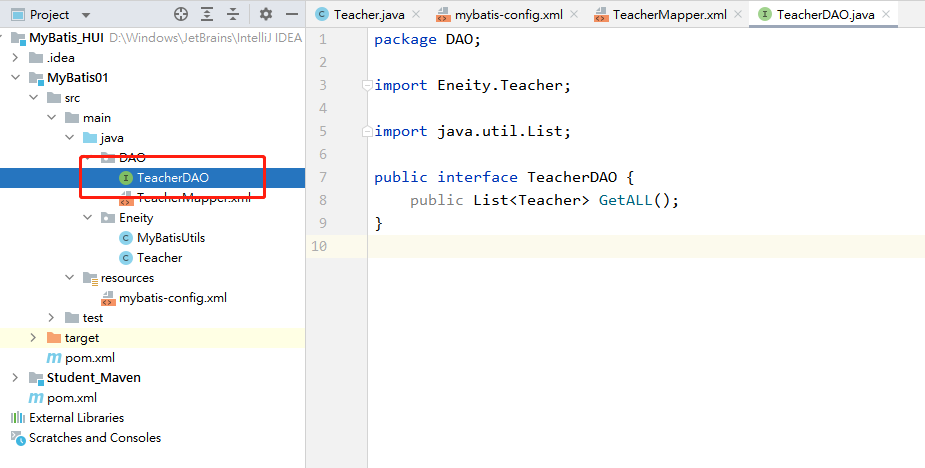Screen dimensions: 925x468
Task: Open Scratches and Consoles node
Action: coord(95,438)
